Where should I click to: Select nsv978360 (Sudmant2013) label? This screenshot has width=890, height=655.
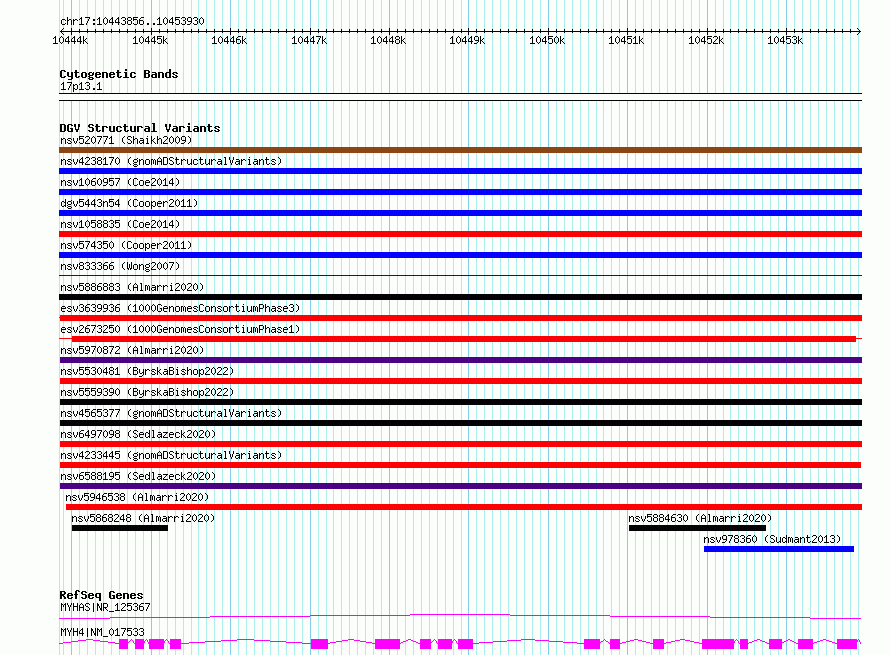coord(772,539)
